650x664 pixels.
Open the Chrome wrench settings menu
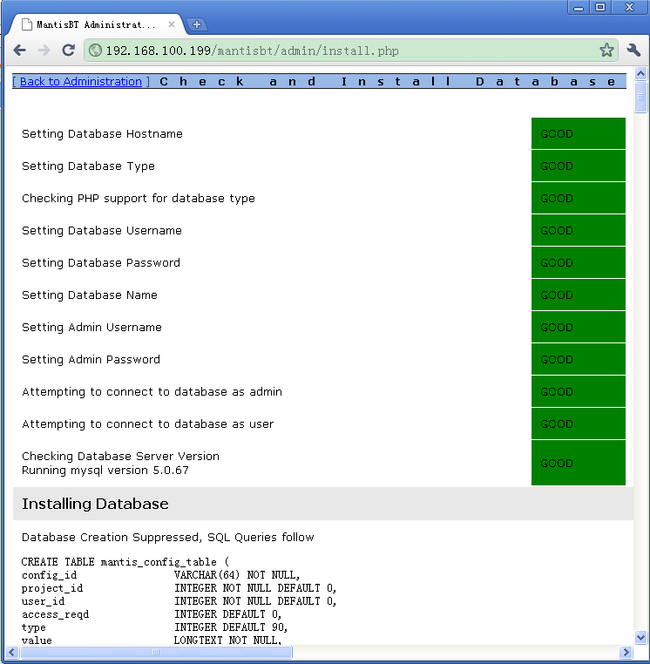[633, 50]
